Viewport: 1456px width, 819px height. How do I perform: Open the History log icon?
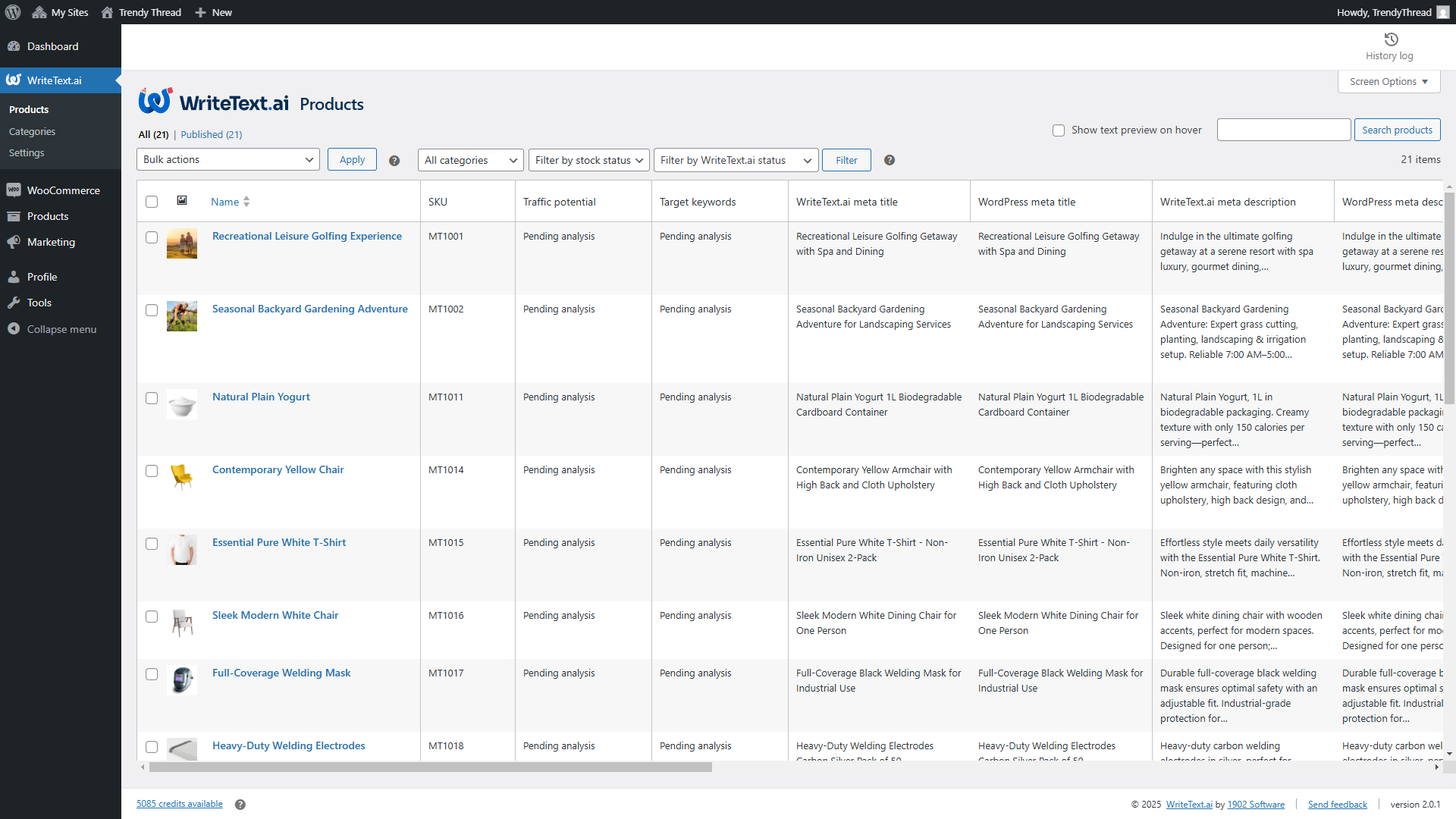tap(1390, 40)
